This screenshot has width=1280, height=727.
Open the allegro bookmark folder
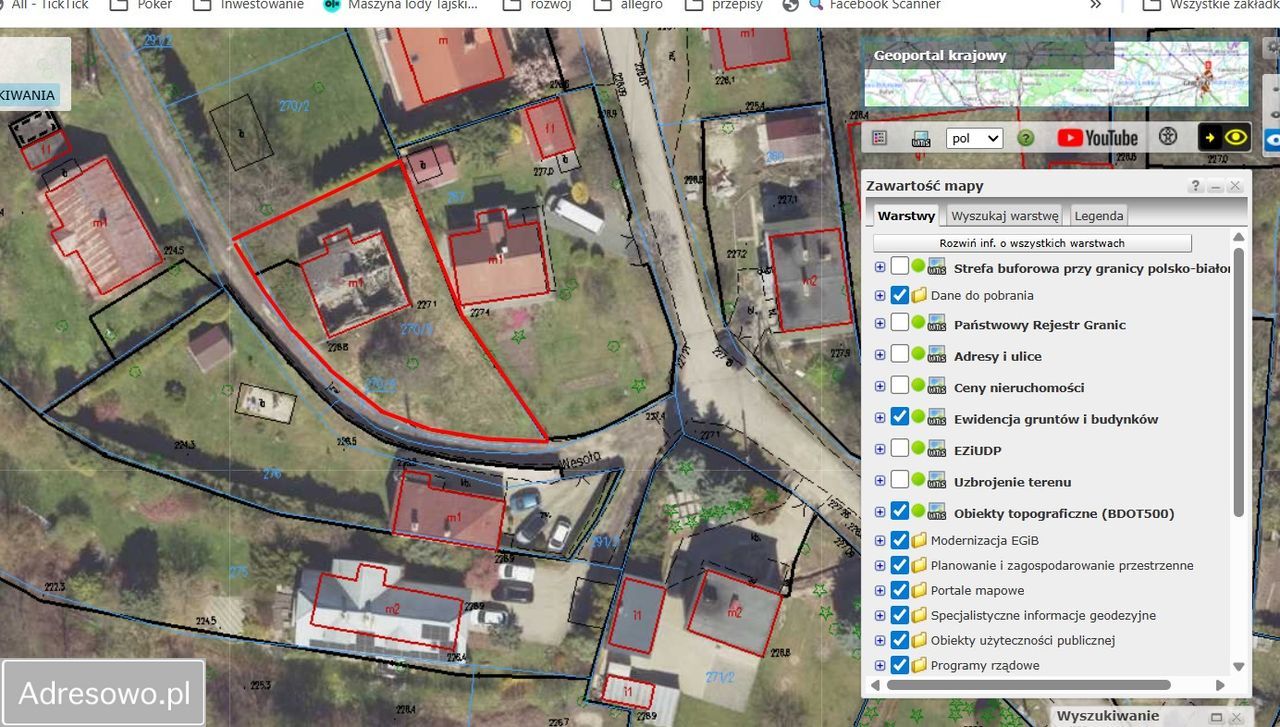(x=628, y=5)
